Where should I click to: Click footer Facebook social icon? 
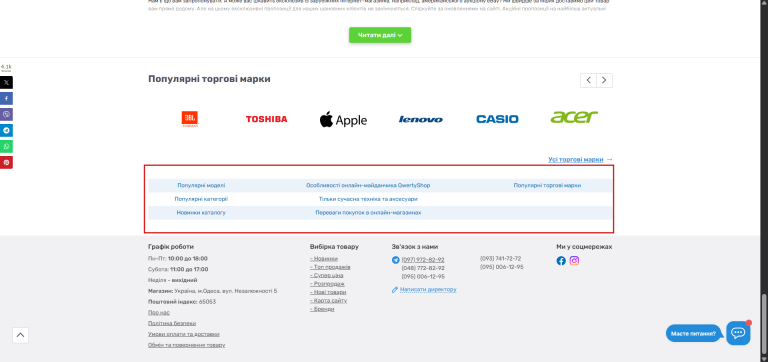(x=561, y=261)
